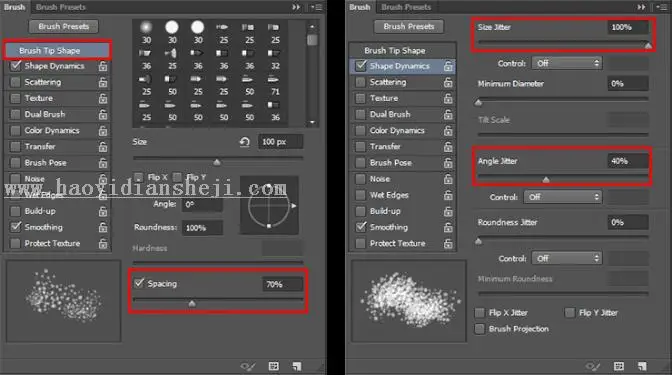672x375 pixels.
Task: Click Angle Jitter slider handle
Action: pyautogui.click(x=546, y=180)
